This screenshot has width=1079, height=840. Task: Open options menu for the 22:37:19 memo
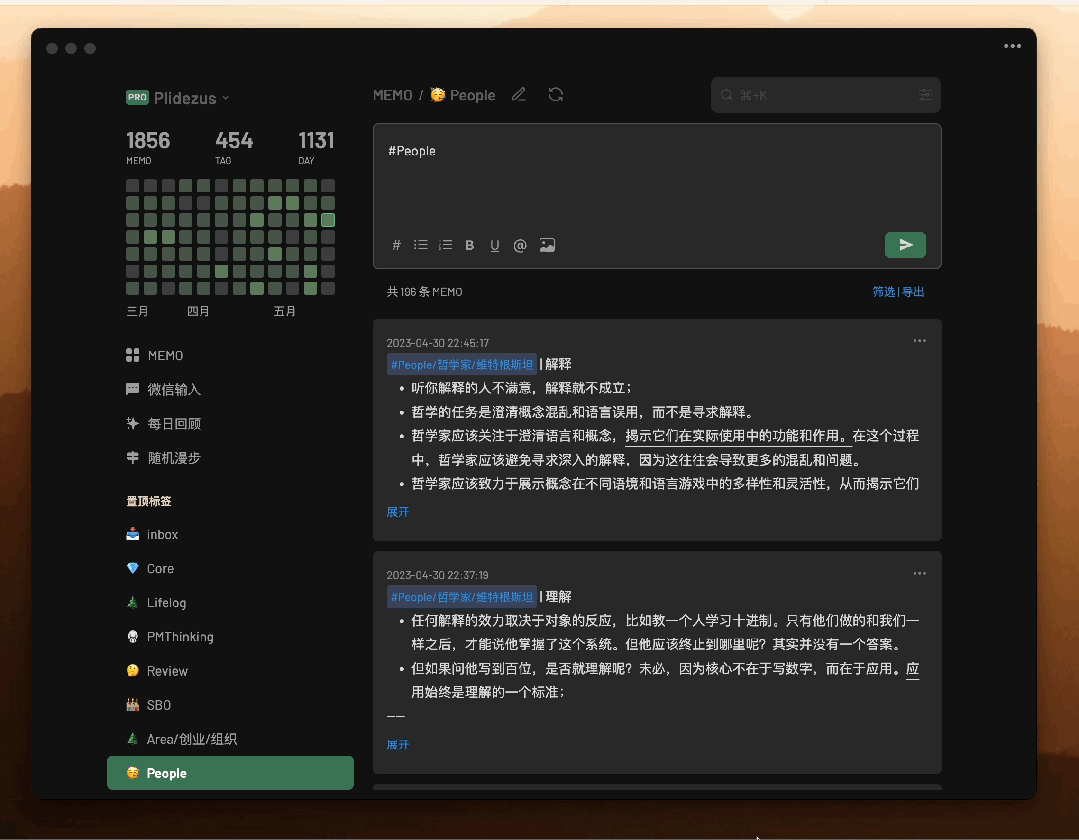point(919,574)
